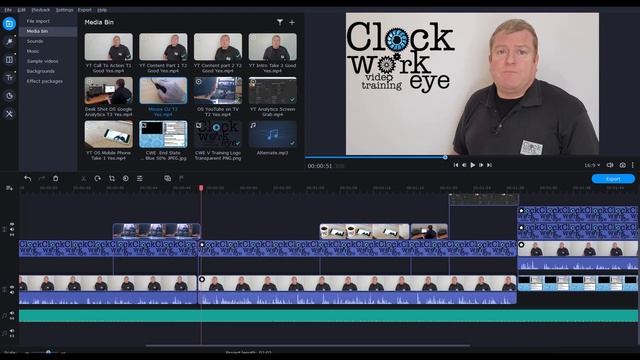This screenshot has height=360, width=640.
Task: Step forward one frame
Action: click(x=481, y=165)
